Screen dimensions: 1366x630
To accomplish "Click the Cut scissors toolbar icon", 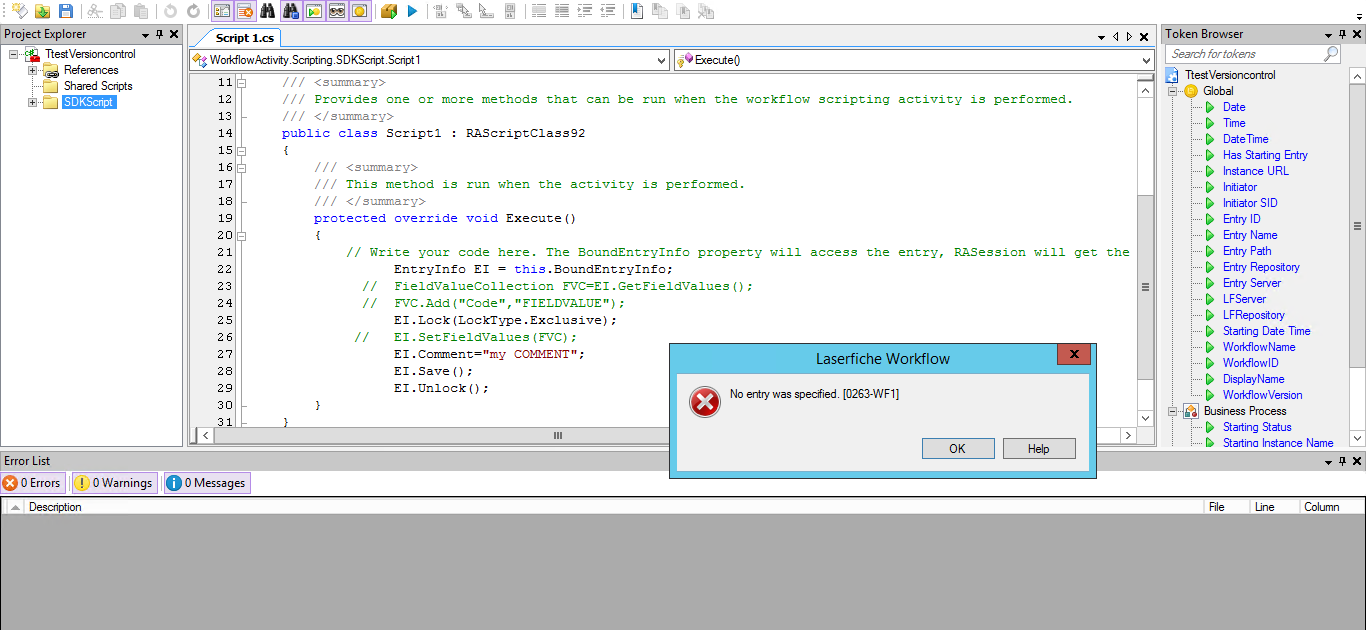I will coord(95,11).
